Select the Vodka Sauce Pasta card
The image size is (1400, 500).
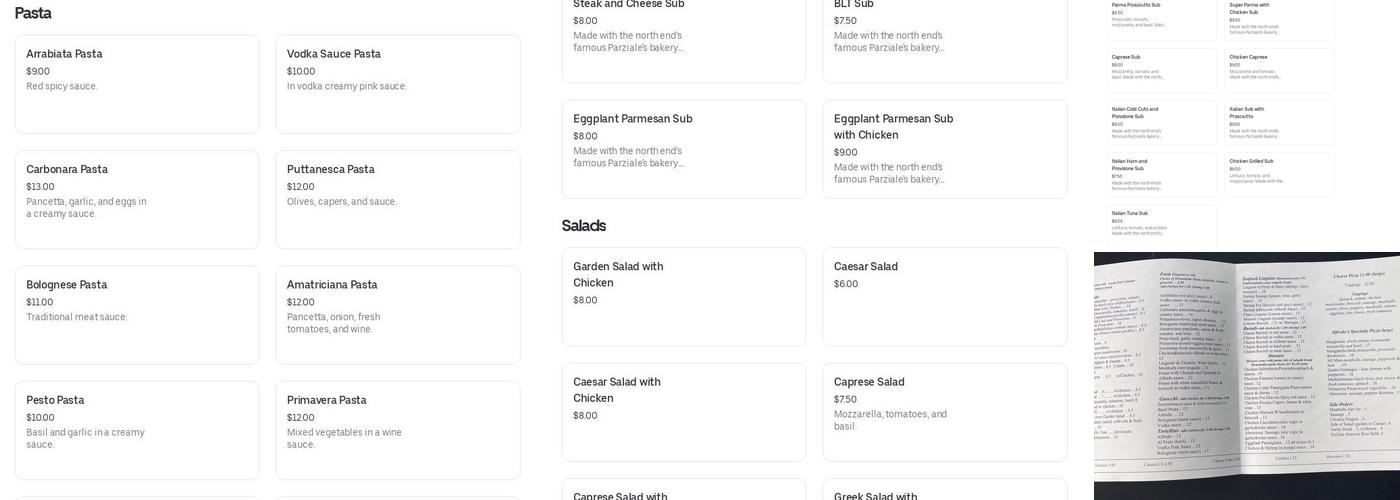[397, 84]
